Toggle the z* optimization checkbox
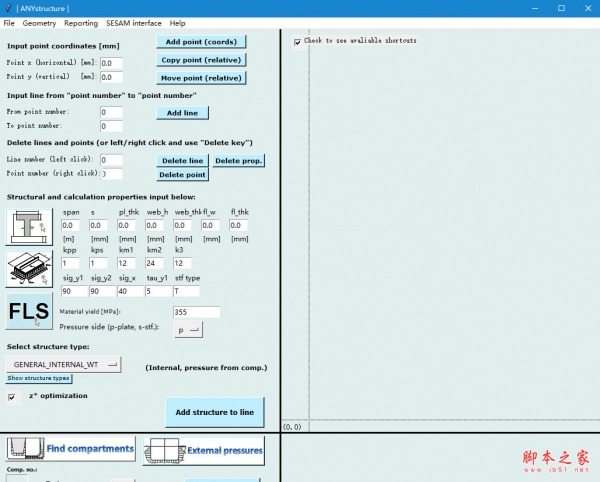Screen dimensions: 600x482 click(12, 397)
